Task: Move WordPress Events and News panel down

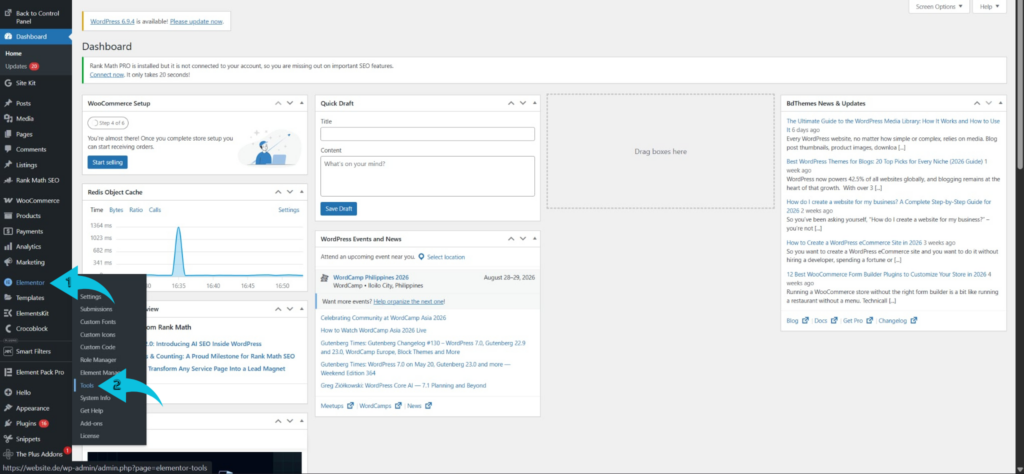Action: coord(523,239)
